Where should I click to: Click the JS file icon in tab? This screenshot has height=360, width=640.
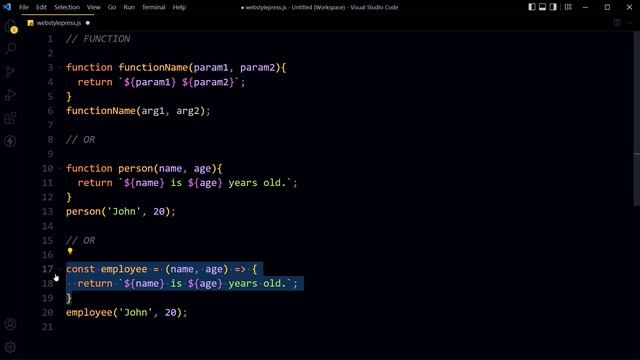(x=31, y=23)
